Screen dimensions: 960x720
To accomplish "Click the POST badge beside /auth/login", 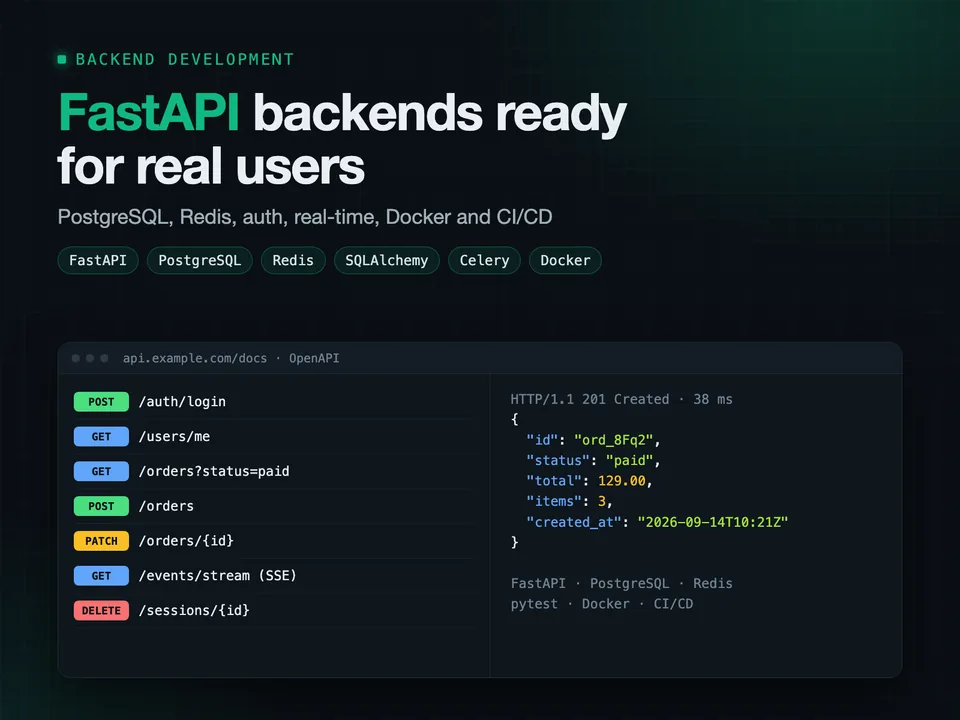I will [x=101, y=402].
